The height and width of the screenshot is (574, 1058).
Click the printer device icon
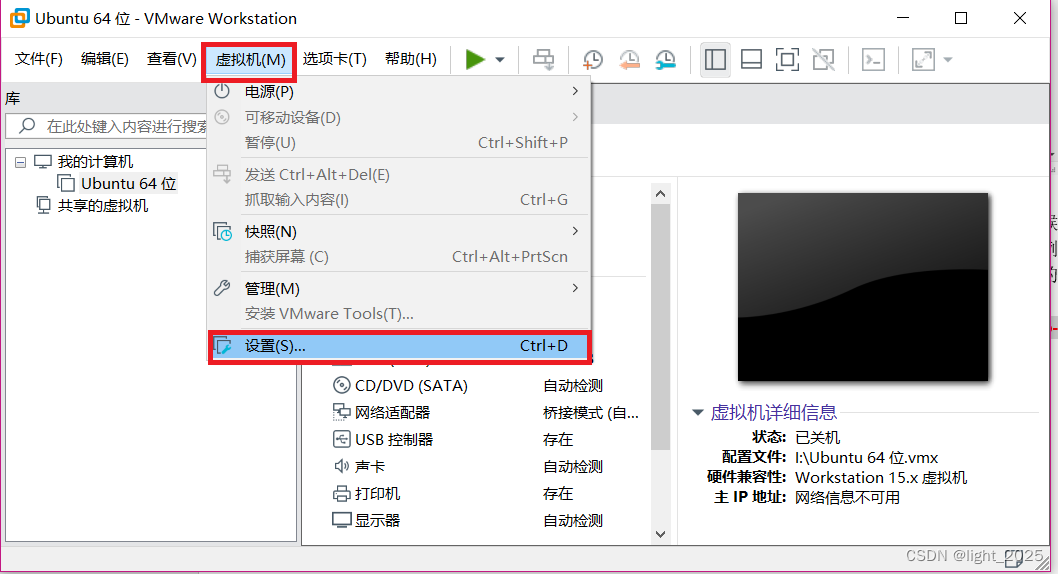tap(341, 494)
